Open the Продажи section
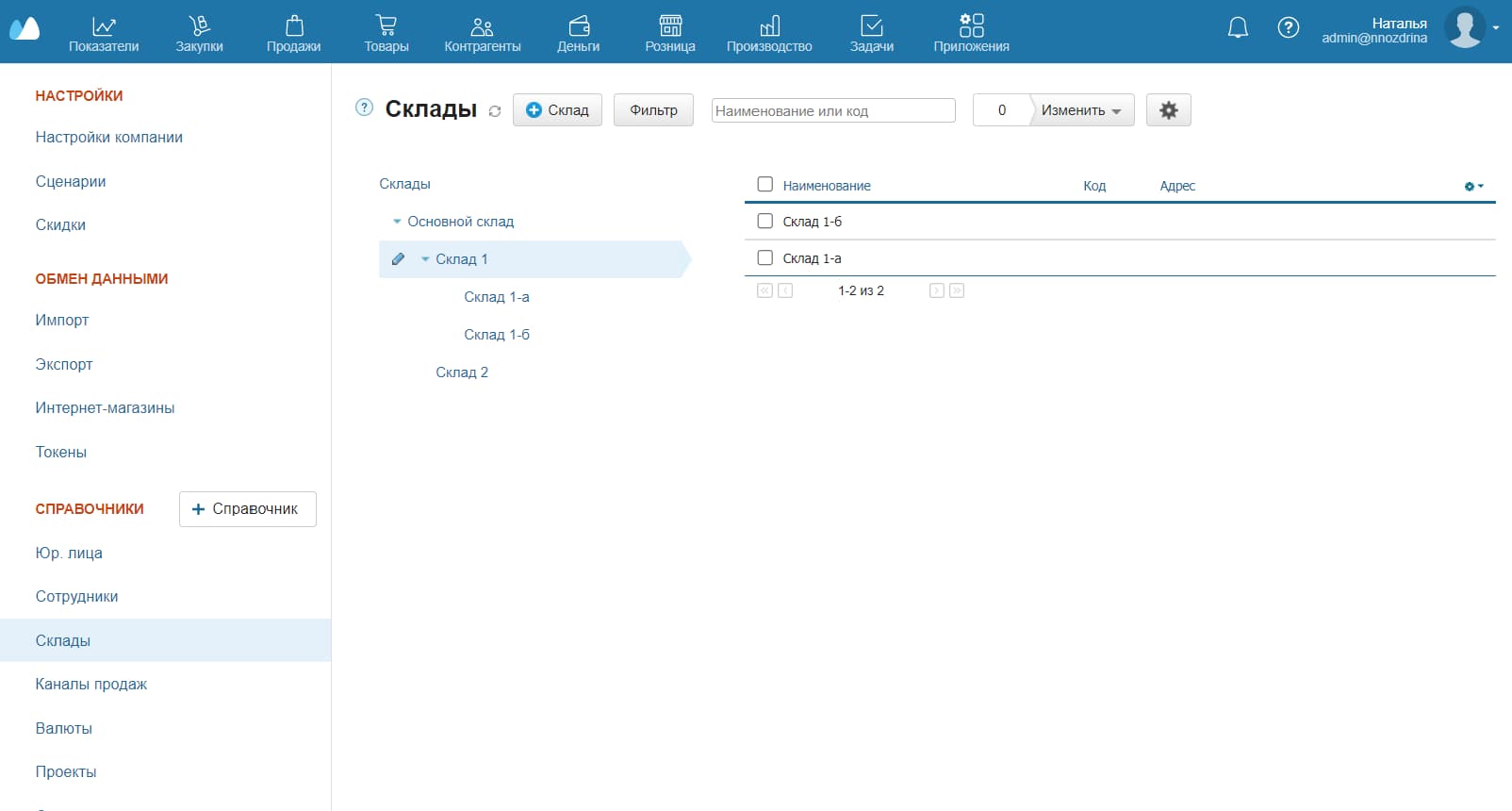The image size is (1512, 811). pyautogui.click(x=293, y=33)
